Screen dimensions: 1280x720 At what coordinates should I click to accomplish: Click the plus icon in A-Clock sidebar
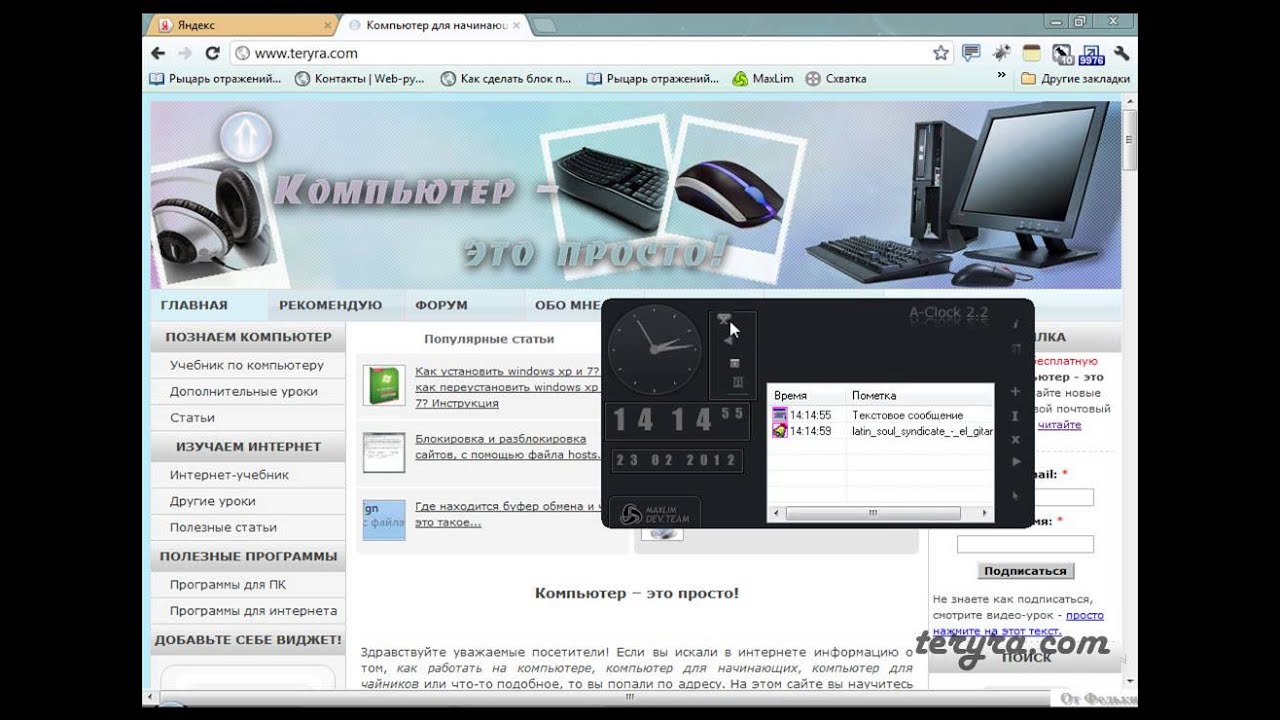pyautogui.click(x=1016, y=391)
